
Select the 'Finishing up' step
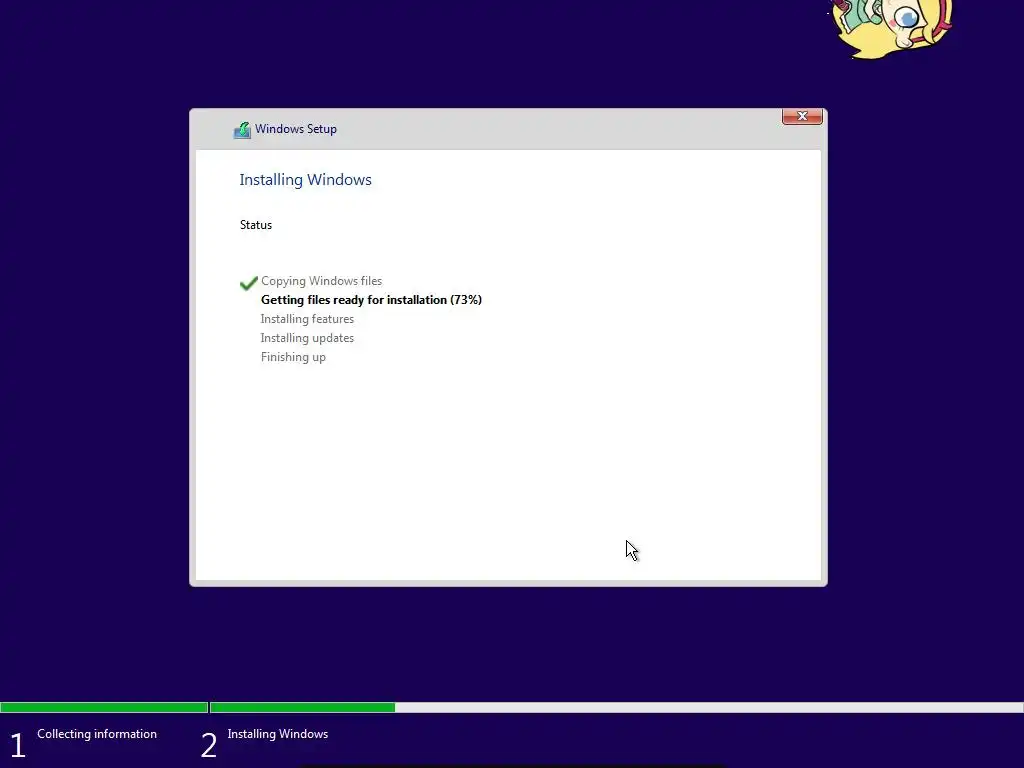(293, 357)
